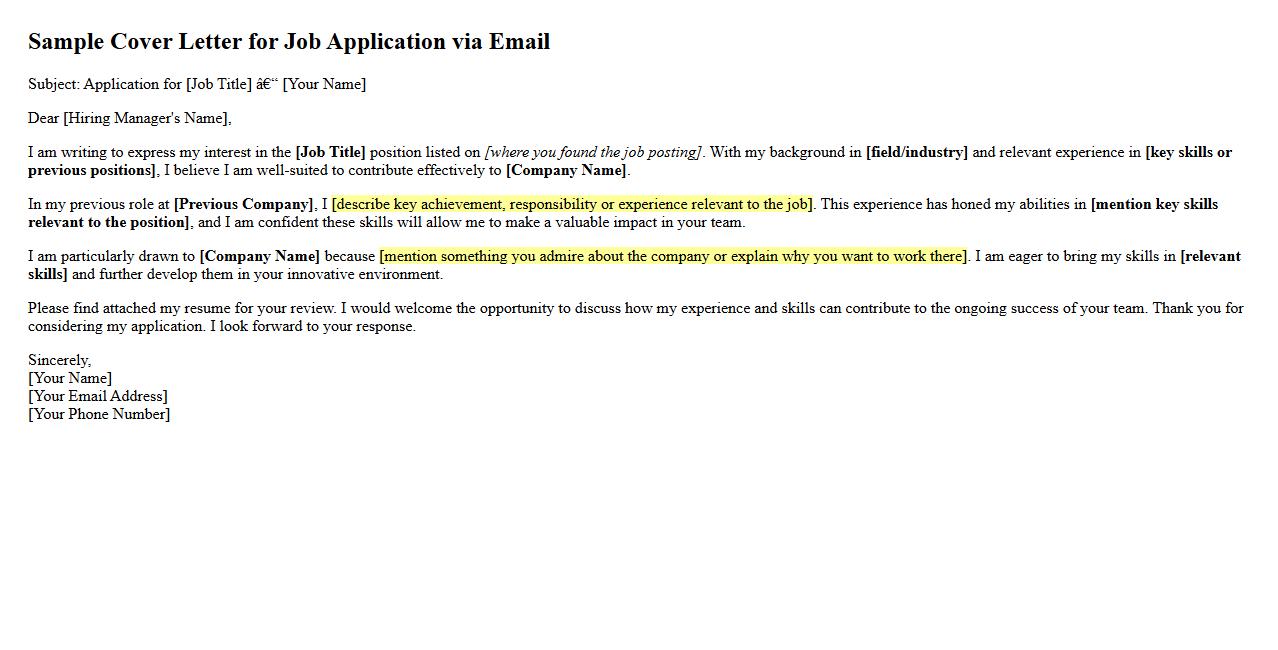Viewport: 1278px width, 650px height.
Task: Click the bold [Previous Company] placeholder
Action: point(243,204)
